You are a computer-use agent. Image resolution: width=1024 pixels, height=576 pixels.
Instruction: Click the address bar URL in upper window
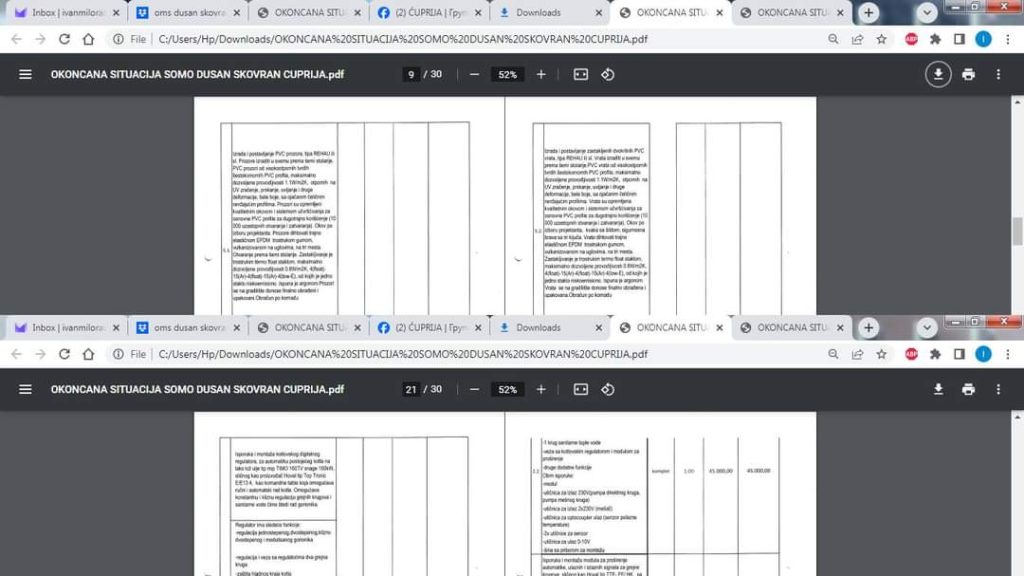[400, 39]
